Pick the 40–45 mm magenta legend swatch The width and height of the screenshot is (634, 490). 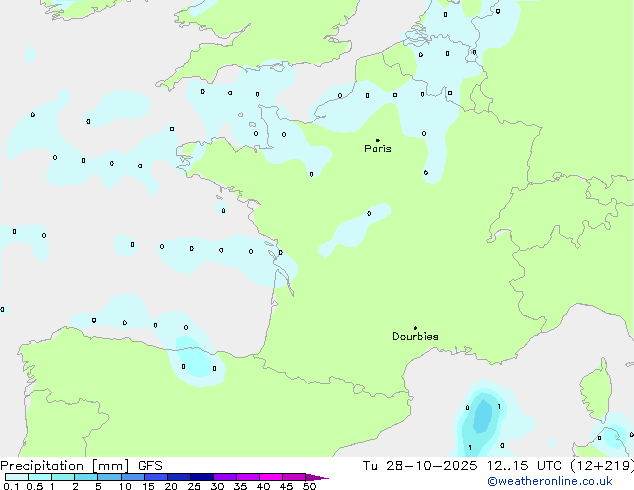[x=271, y=477]
